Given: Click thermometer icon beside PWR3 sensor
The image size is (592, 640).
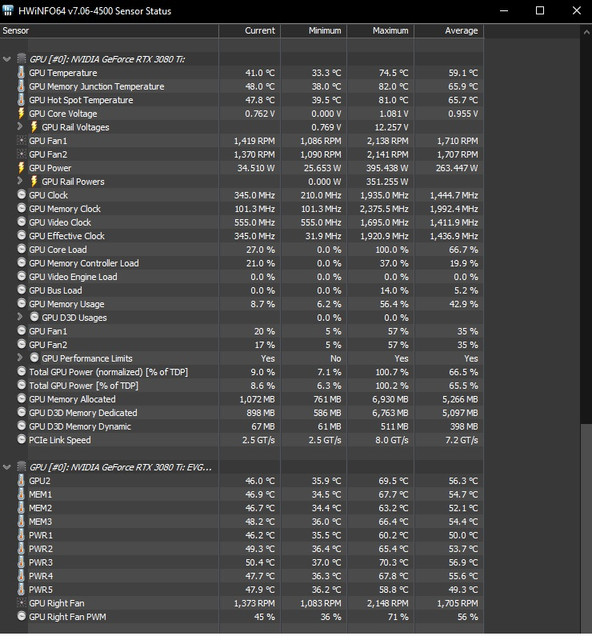Looking at the screenshot, I should [x=21, y=562].
